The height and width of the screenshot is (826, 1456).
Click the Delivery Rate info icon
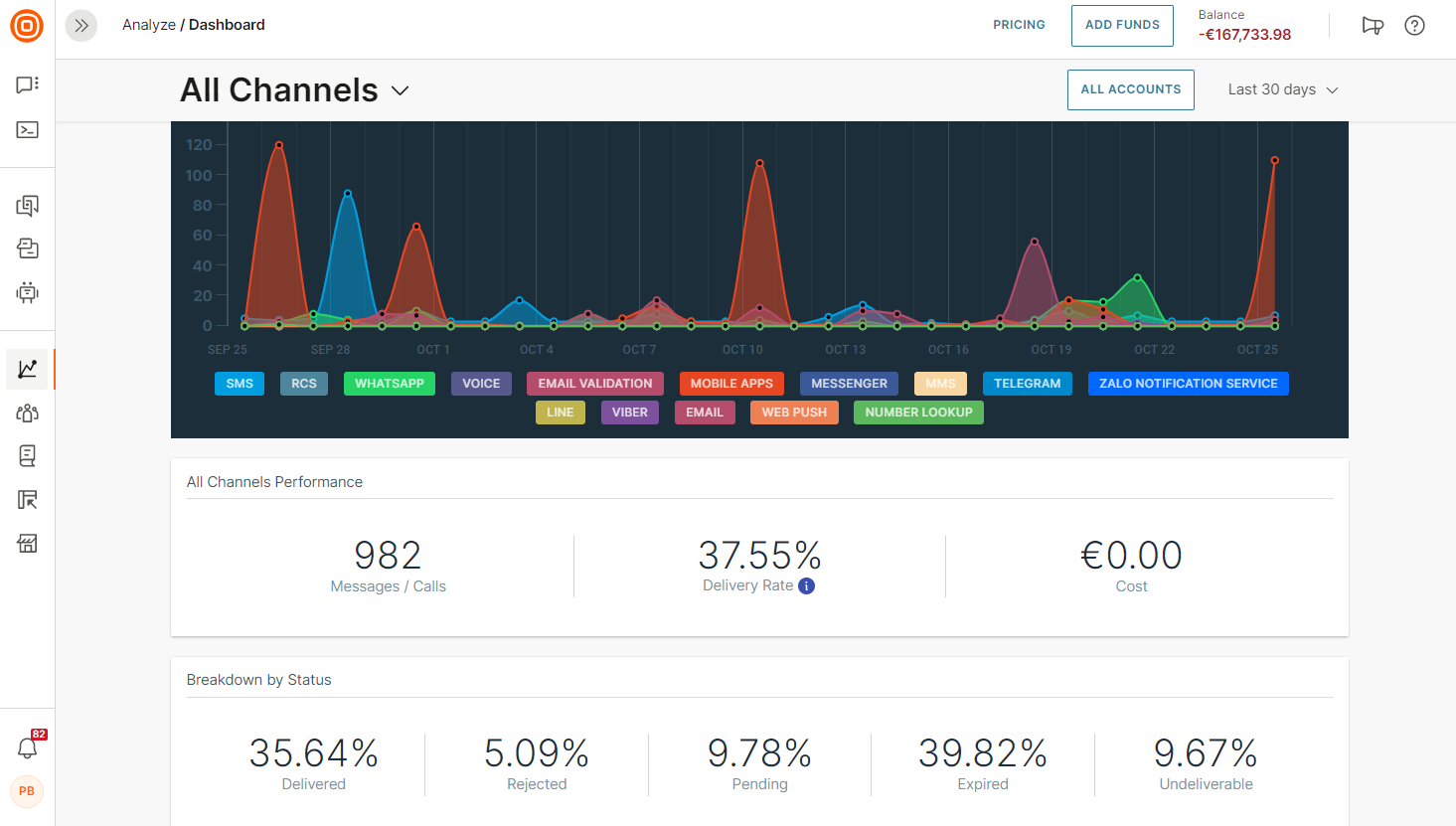click(x=807, y=586)
